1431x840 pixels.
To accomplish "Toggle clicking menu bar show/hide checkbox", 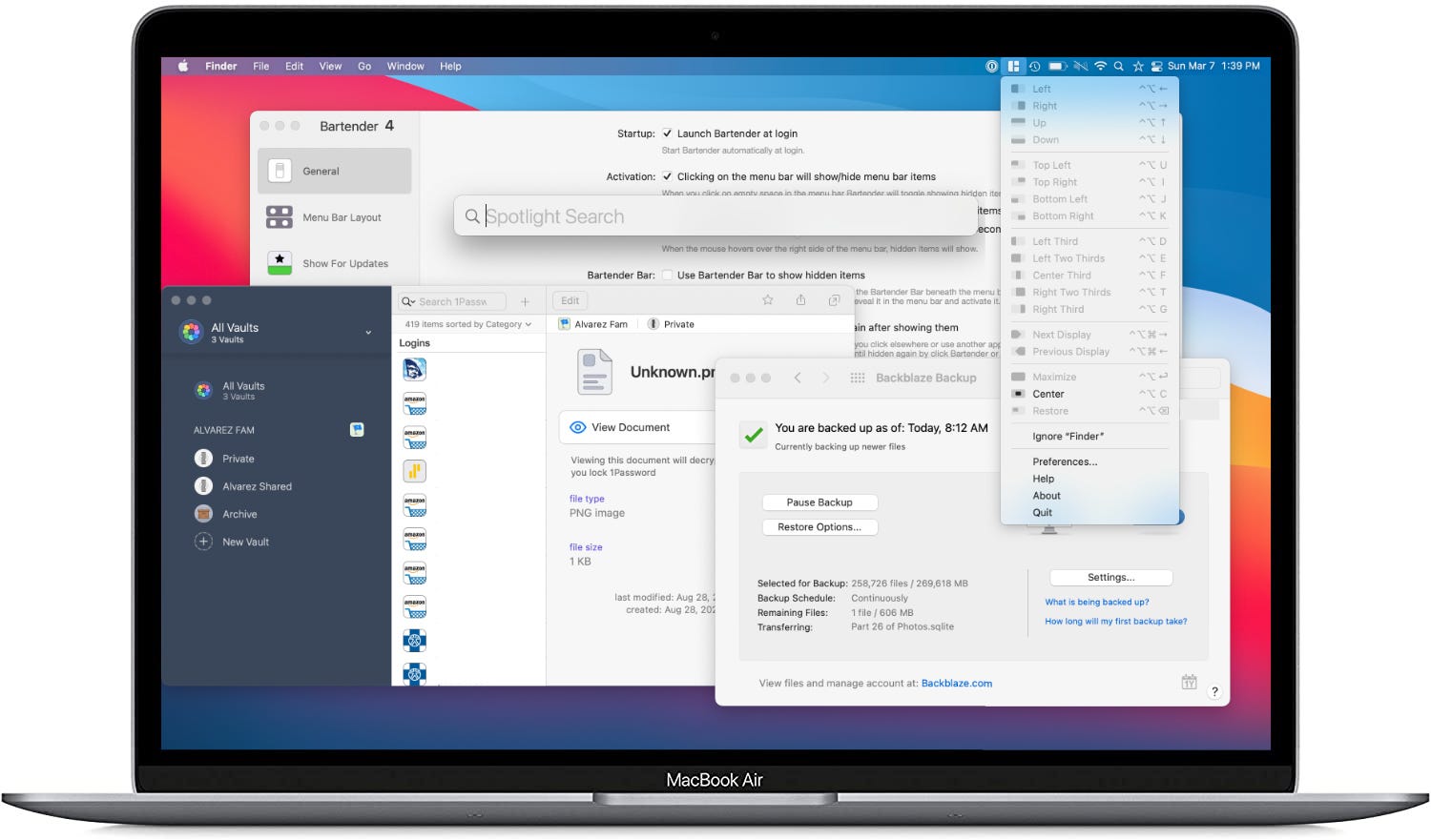I will (x=667, y=176).
